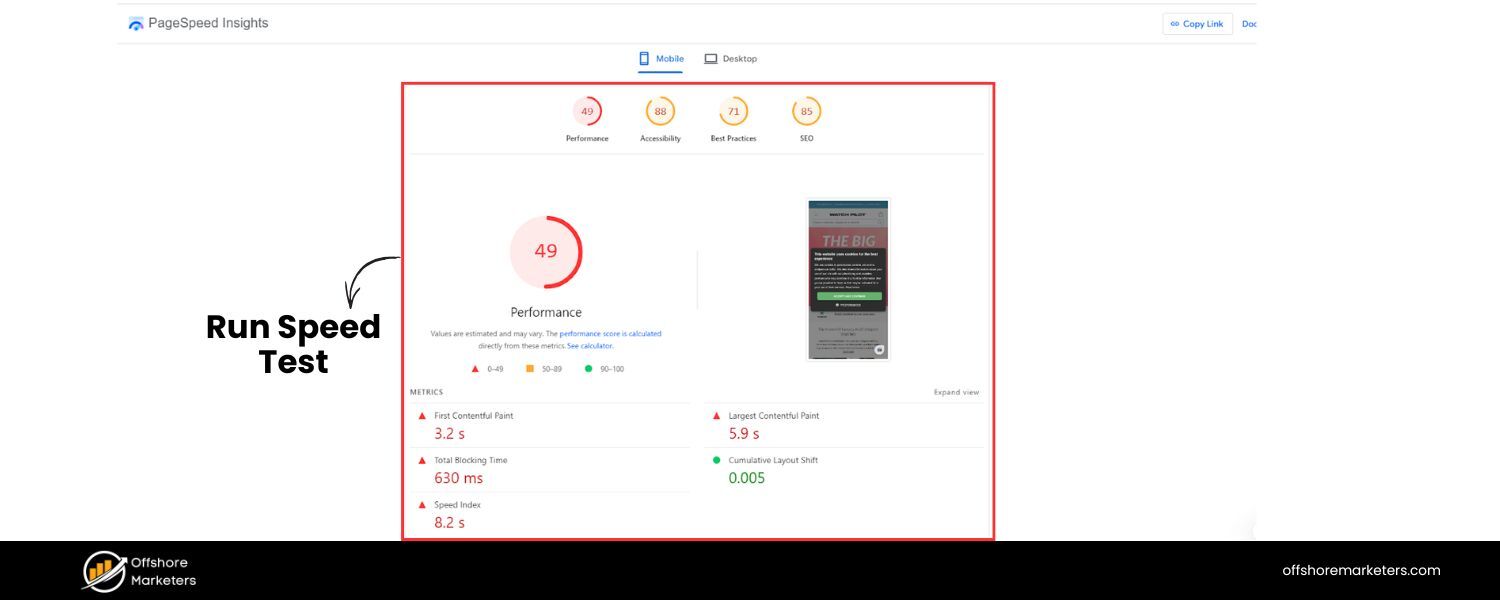Expand the metrics view via Expand view

[956, 392]
